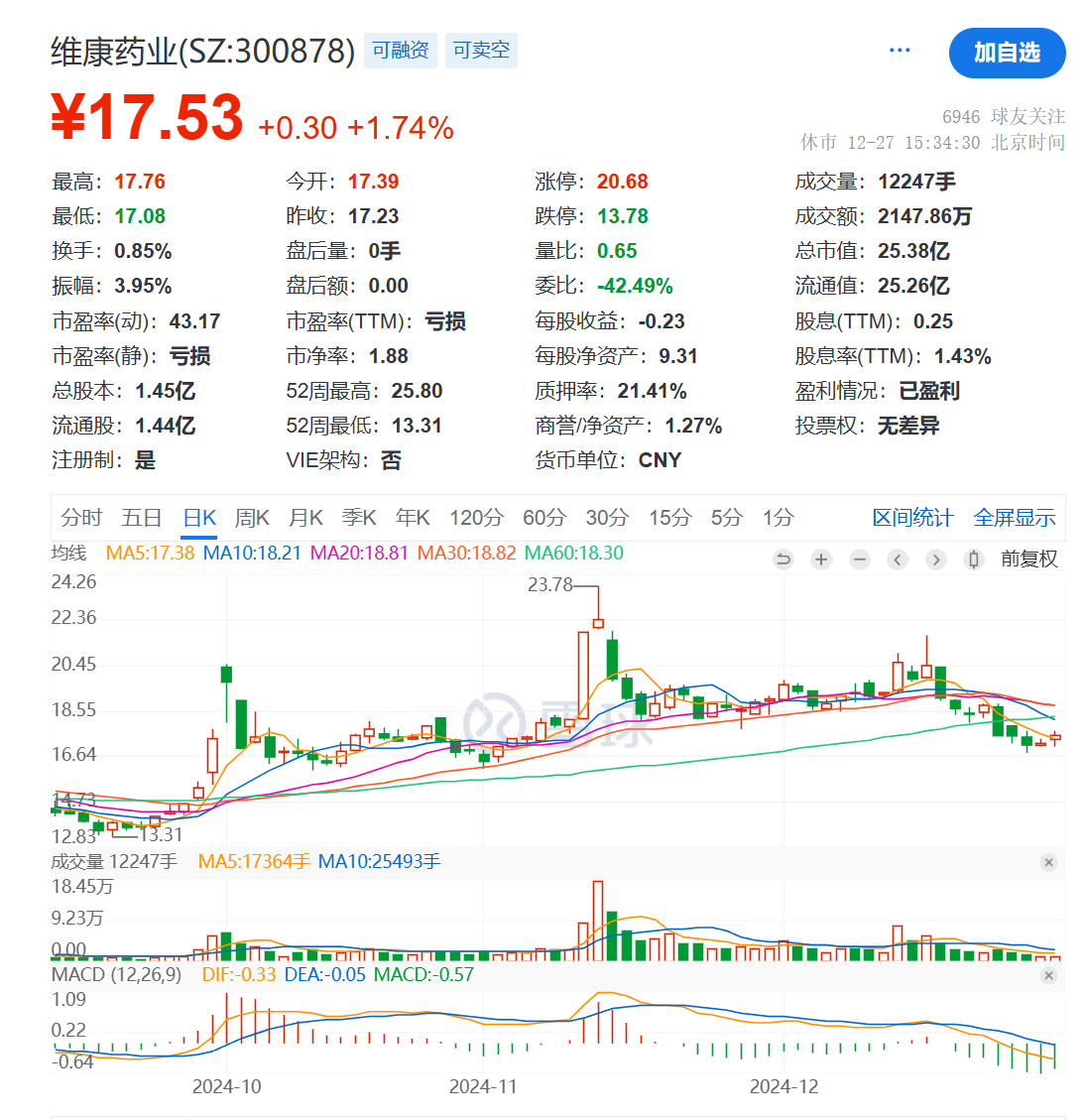The width and height of the screenshot is (1084, 1120).
Task: Click the 质押率 value 21.41%
Action: pos(652,392)
